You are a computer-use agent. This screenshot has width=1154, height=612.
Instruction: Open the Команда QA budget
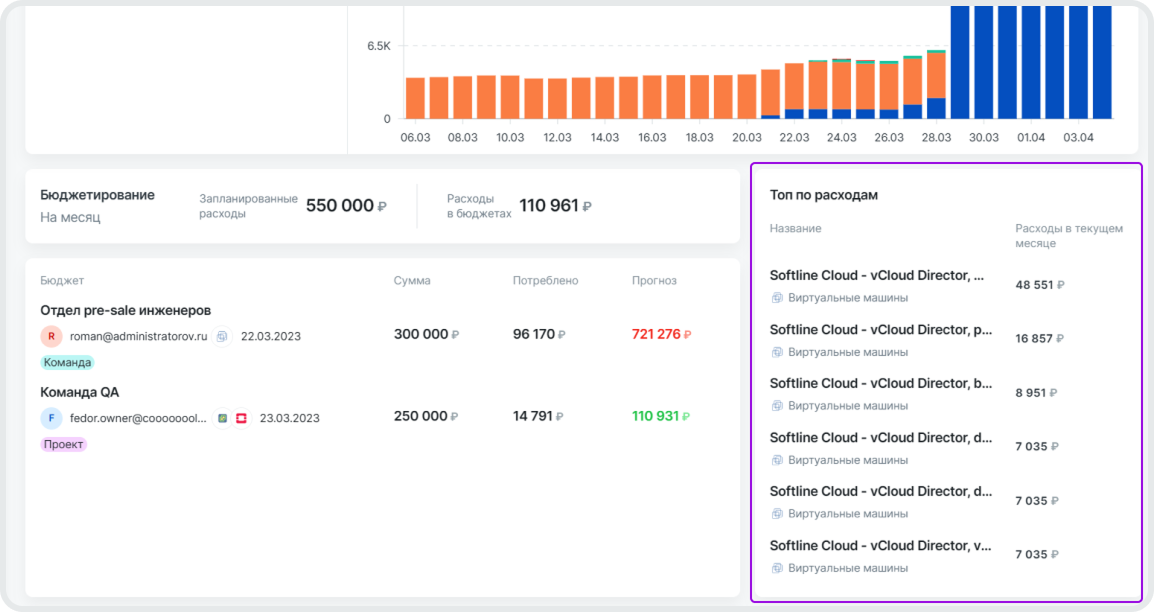(x=80, y=392)
